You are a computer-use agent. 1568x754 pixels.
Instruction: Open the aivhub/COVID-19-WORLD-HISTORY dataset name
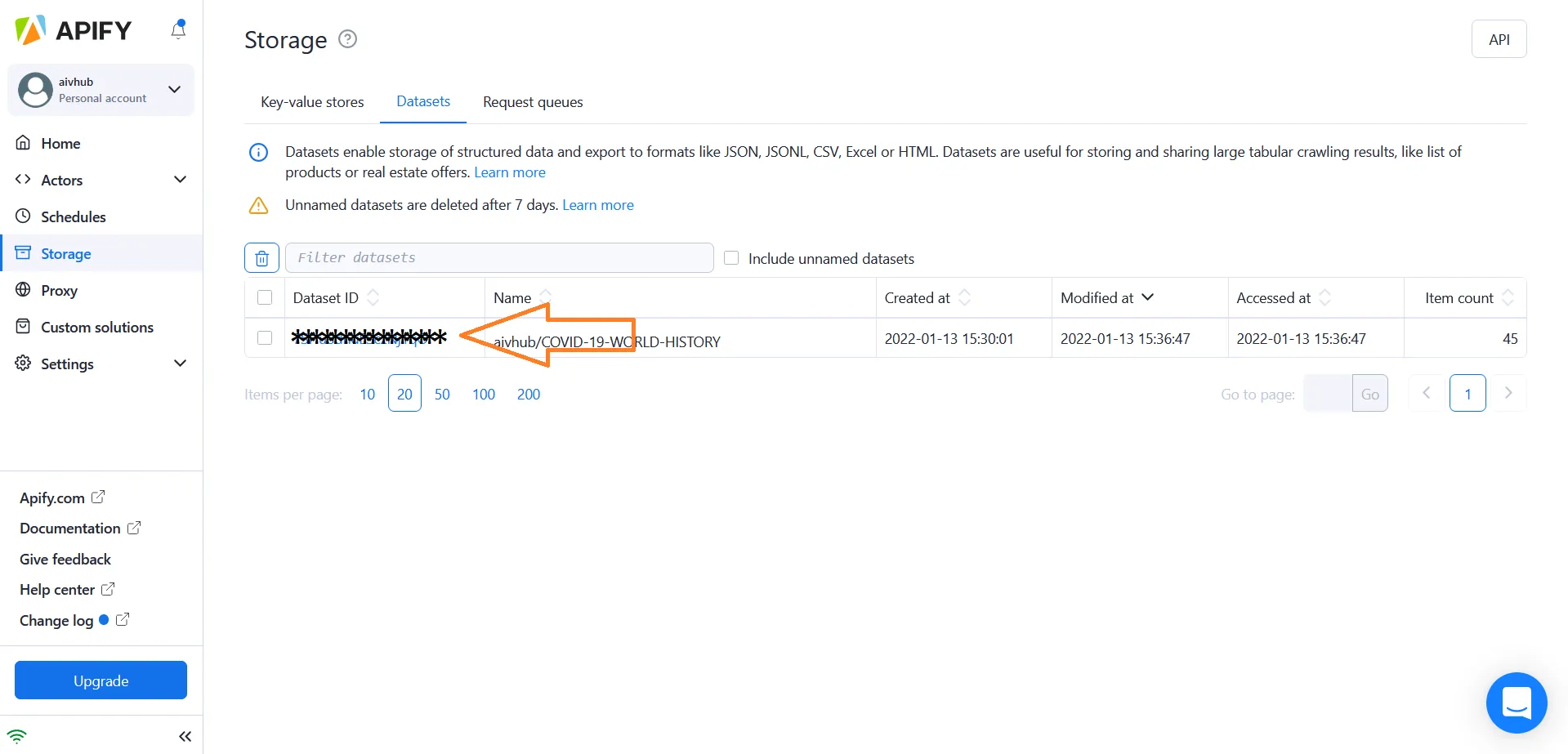pos(607,341)
